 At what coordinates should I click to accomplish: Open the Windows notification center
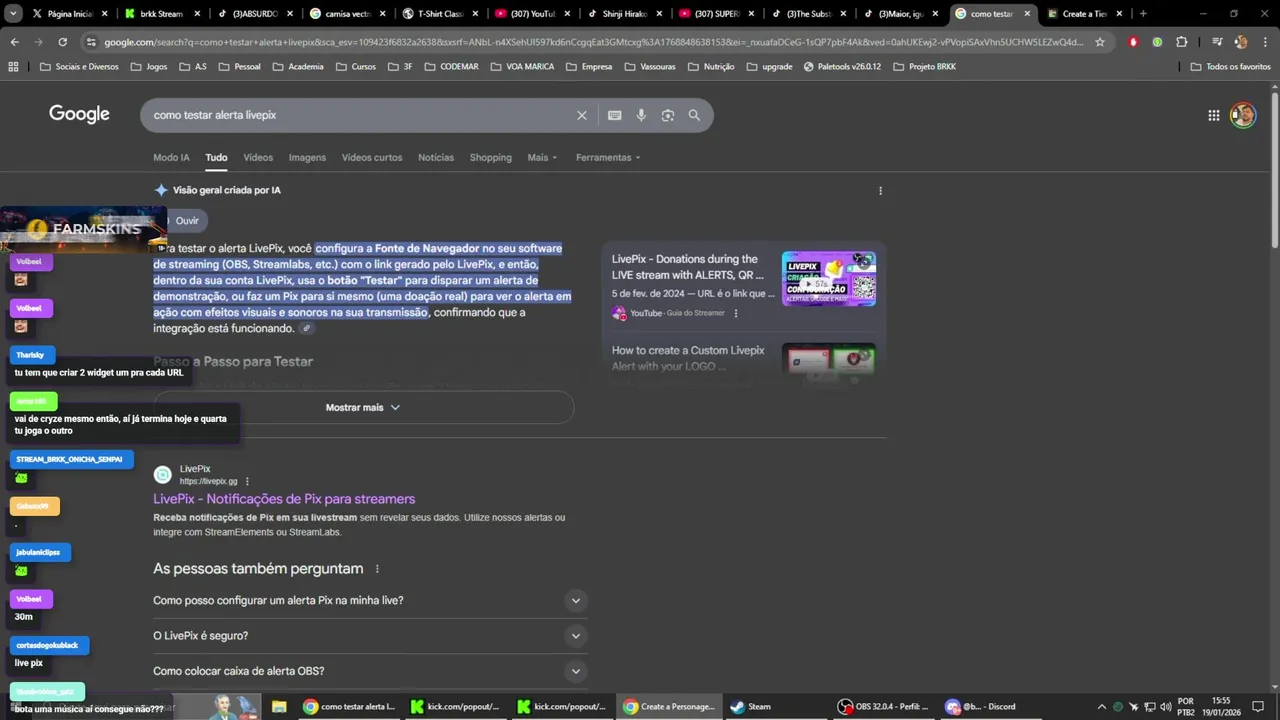(x=1258, y=707)
